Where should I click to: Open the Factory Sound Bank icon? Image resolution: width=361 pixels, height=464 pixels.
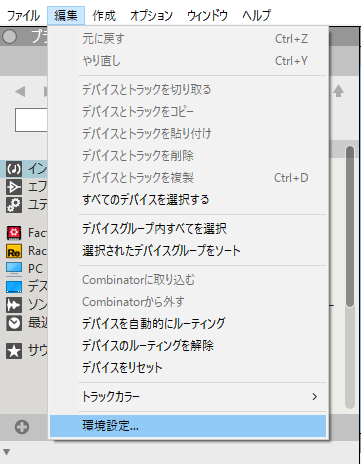coord(14,233)
